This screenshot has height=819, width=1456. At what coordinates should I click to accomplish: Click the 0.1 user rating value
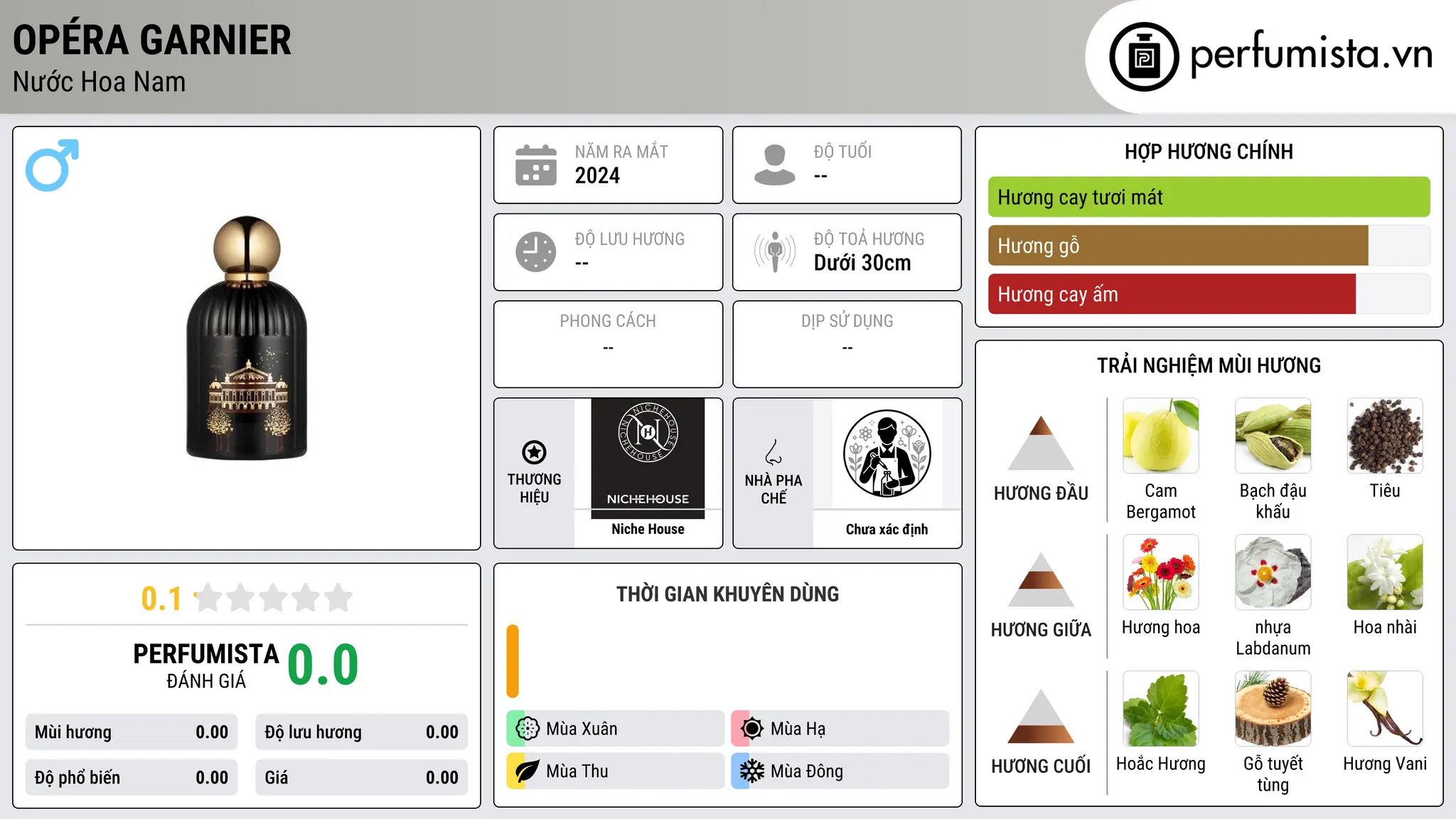(x=161, y=599)
